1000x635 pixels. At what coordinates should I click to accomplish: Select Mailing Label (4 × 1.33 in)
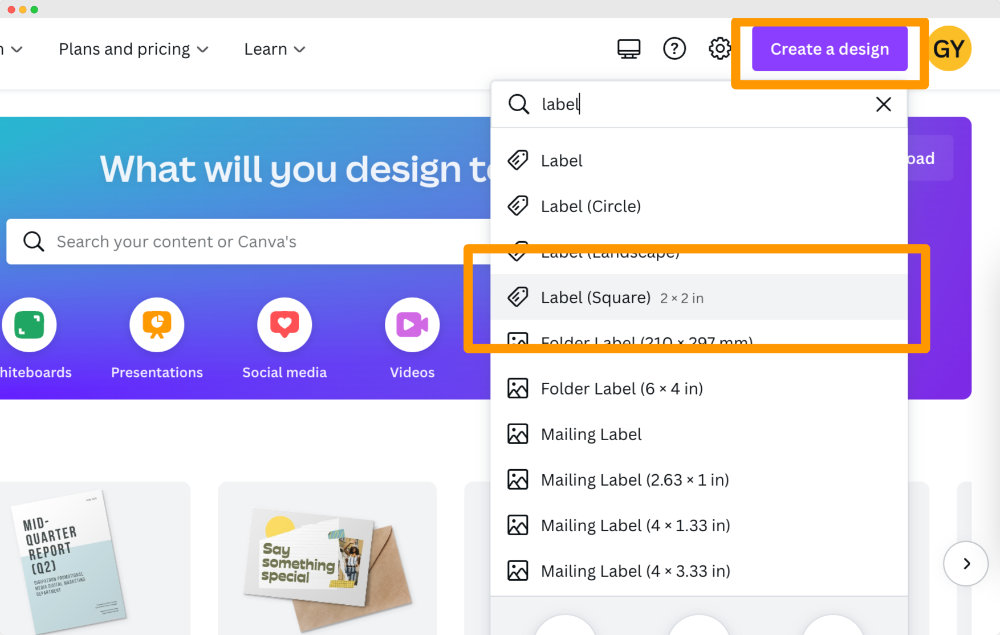point(699,525)
